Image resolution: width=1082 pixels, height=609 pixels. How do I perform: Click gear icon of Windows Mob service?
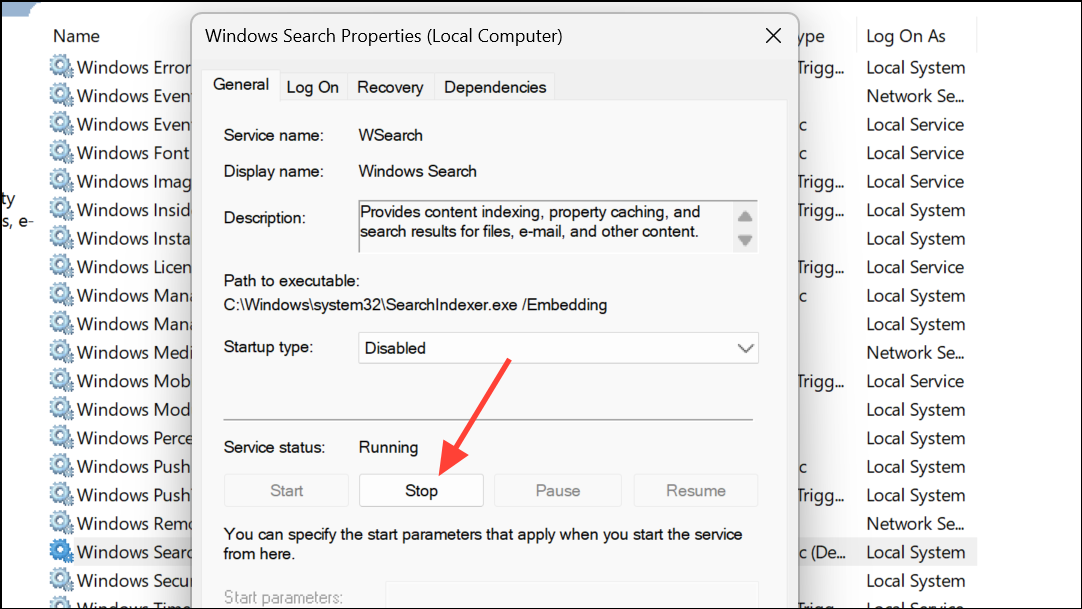pos(61,380)
